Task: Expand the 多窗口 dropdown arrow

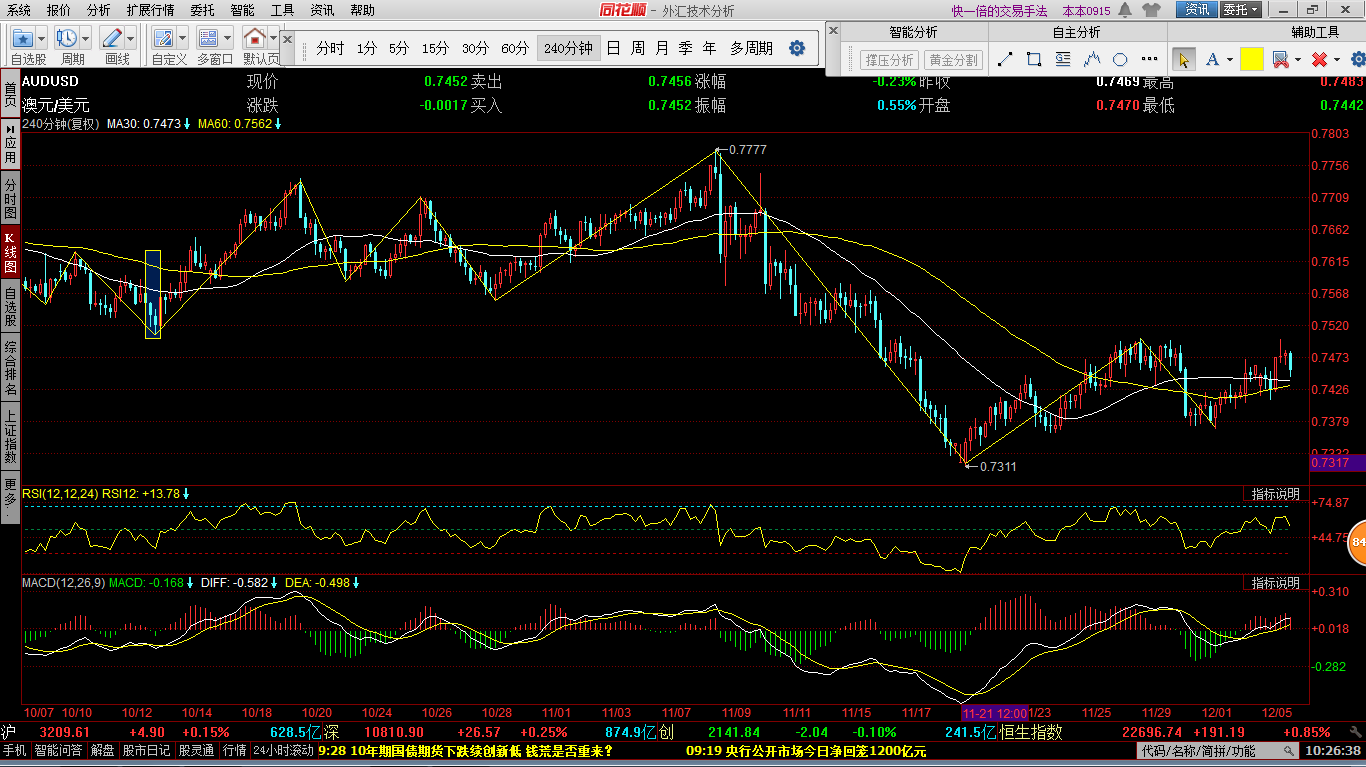Action: coord(228,39)
